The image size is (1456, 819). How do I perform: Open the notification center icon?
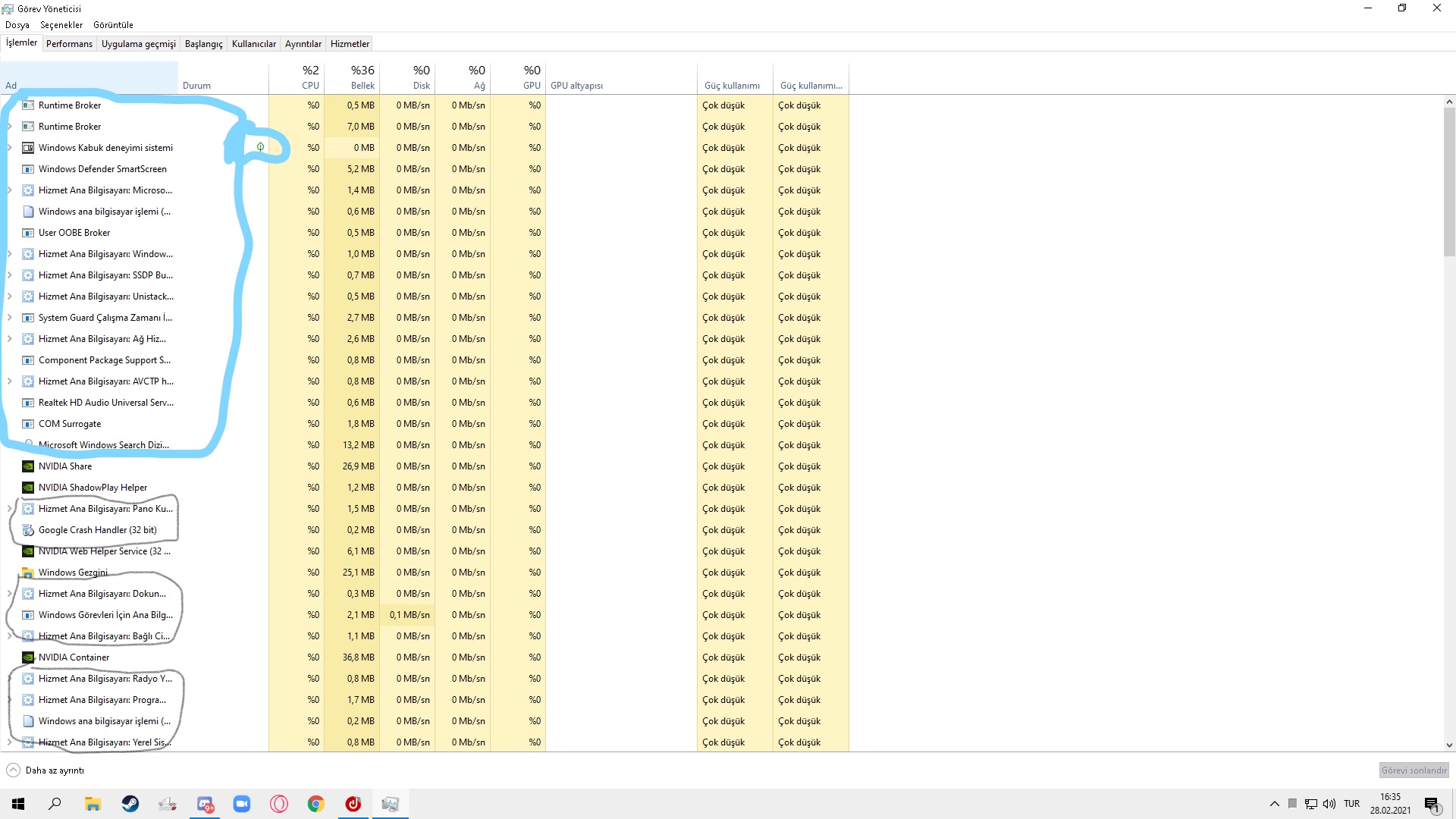point(1432,804)
